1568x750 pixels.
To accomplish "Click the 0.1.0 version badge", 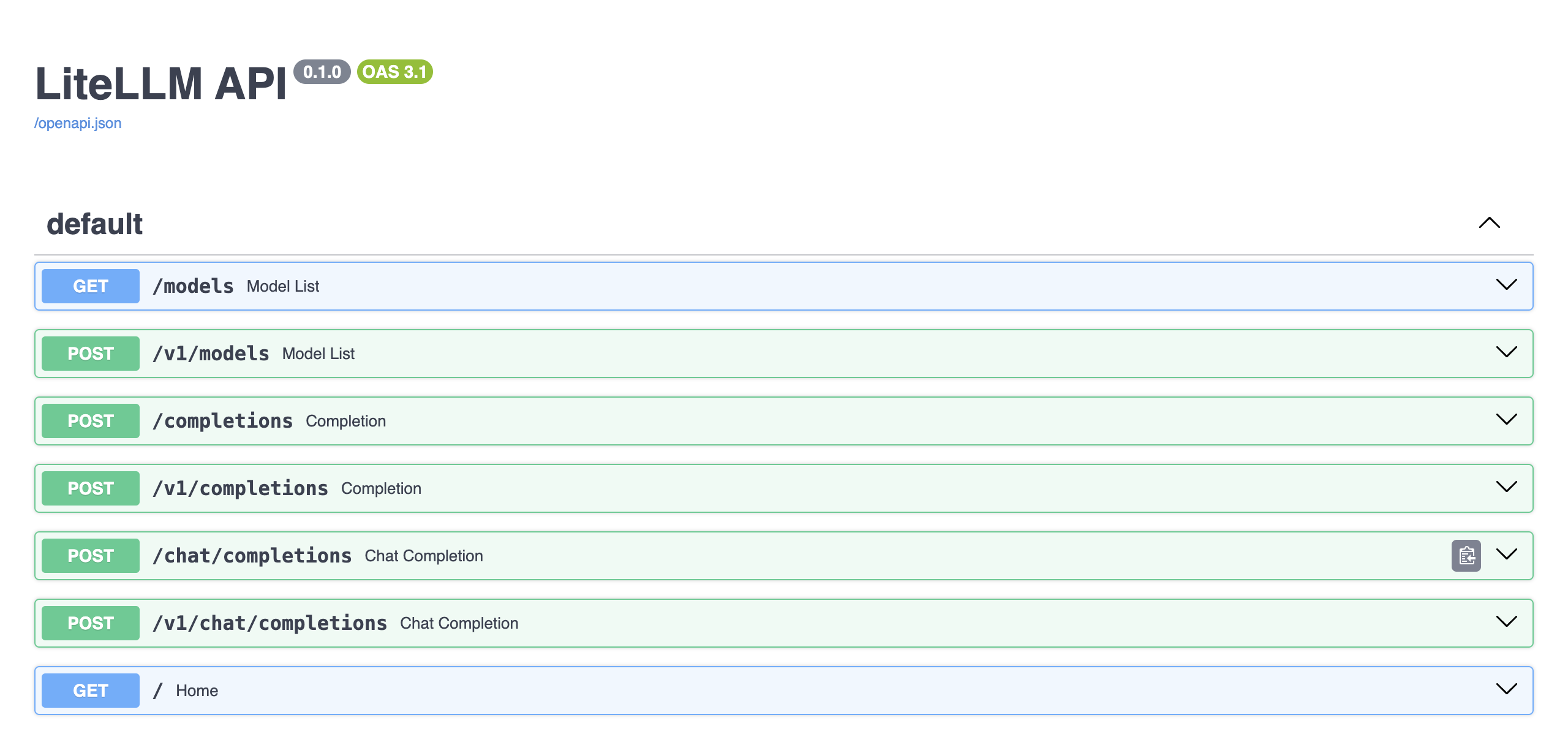I will click(322, 72).
